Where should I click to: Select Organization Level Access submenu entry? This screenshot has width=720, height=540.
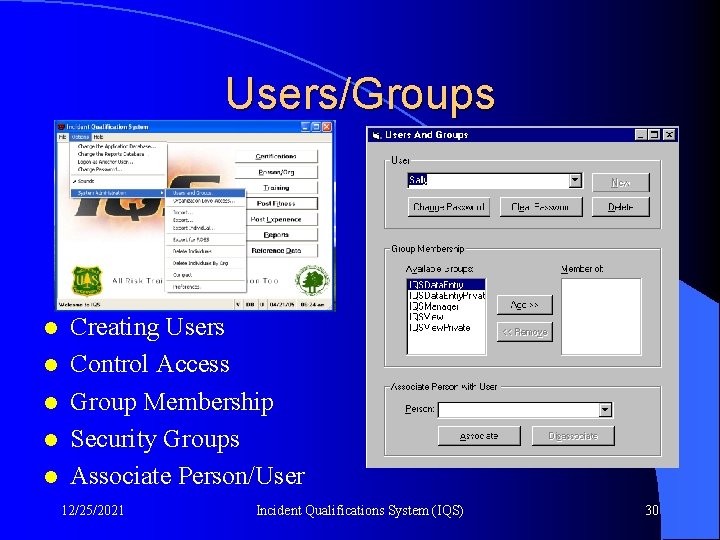point(205,201)
